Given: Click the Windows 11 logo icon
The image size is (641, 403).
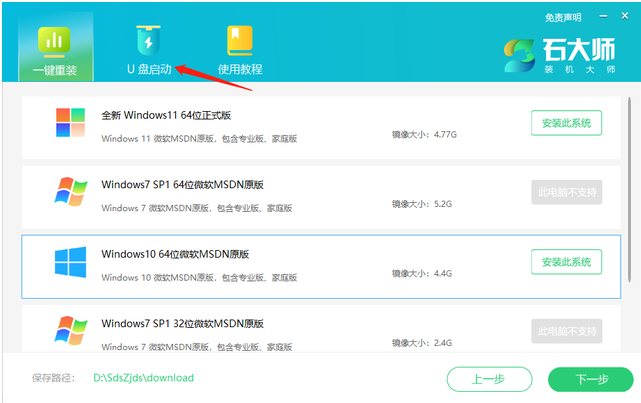Looking at the screenshot, I should point(70,122).
